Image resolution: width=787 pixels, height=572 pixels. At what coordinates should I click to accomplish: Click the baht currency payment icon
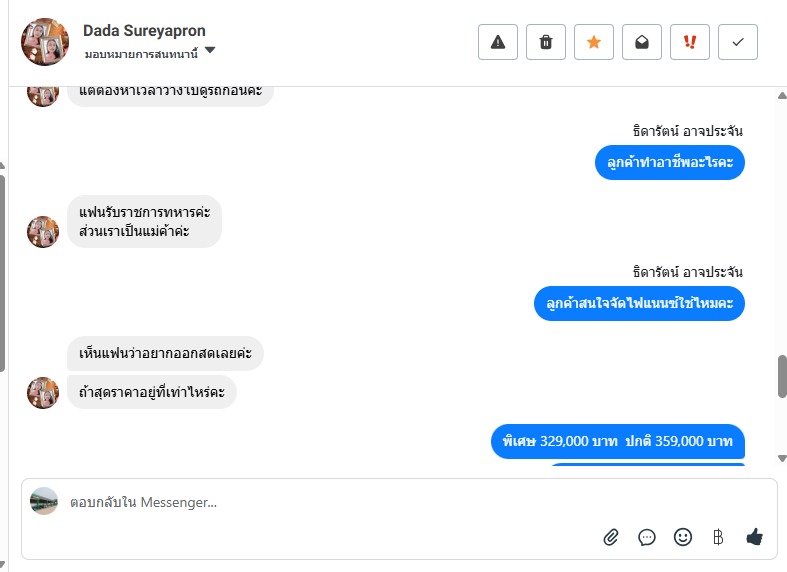click(717, 537)
